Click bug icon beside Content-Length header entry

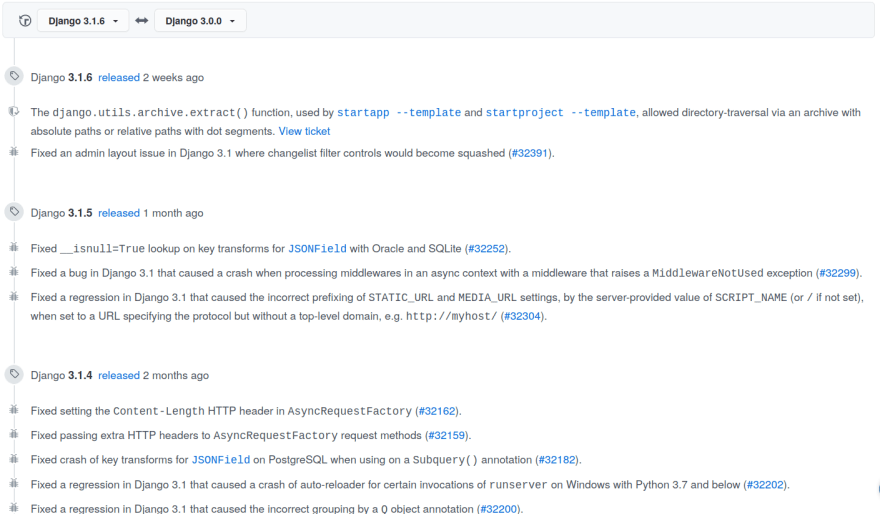[x=14, y=410]
